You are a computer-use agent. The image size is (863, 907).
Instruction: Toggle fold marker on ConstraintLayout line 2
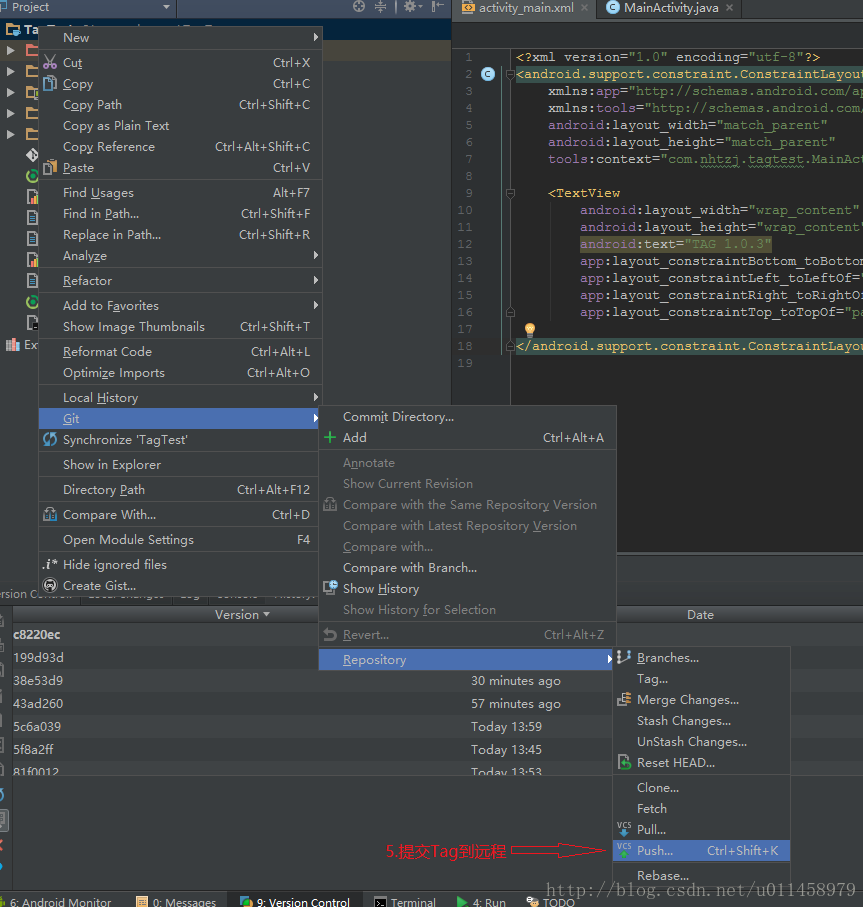[x=512, y=74]
